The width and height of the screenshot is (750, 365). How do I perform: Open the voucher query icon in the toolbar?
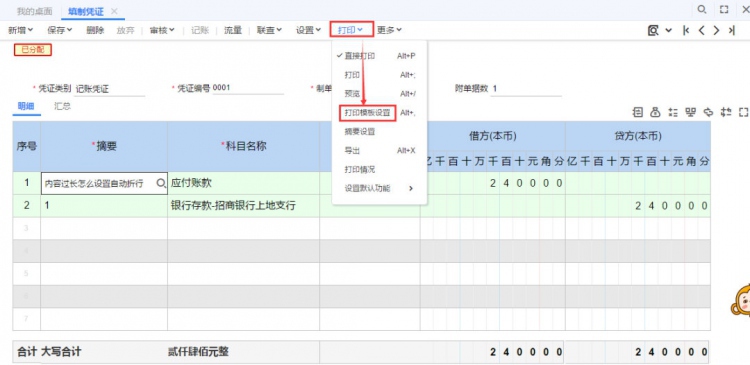653,30
